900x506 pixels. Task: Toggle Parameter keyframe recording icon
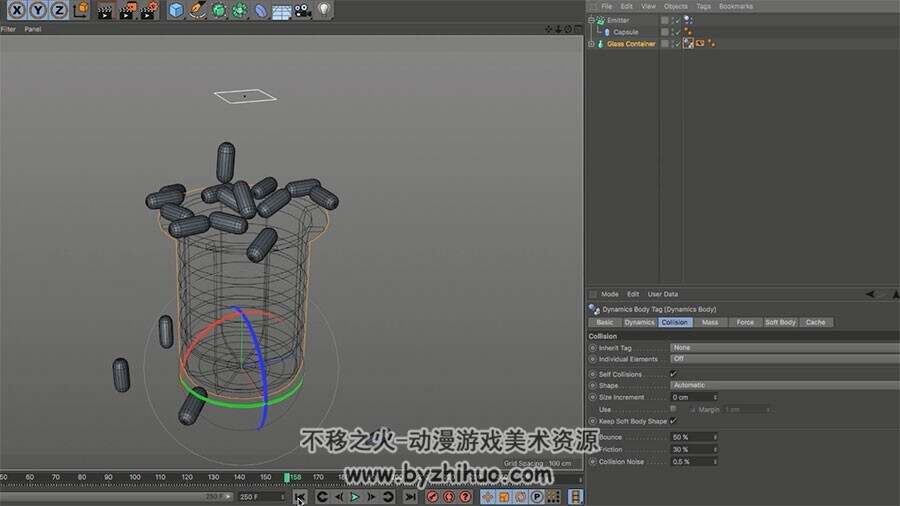[x=537, y=497]
